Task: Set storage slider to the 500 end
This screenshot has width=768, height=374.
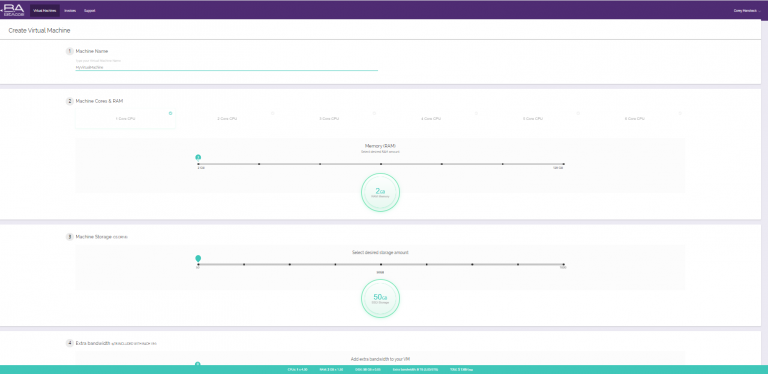Action: [x=564, y=264]
